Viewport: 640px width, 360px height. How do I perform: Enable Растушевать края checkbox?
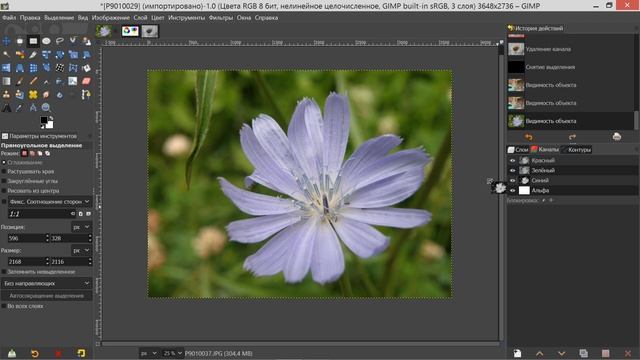4,171
